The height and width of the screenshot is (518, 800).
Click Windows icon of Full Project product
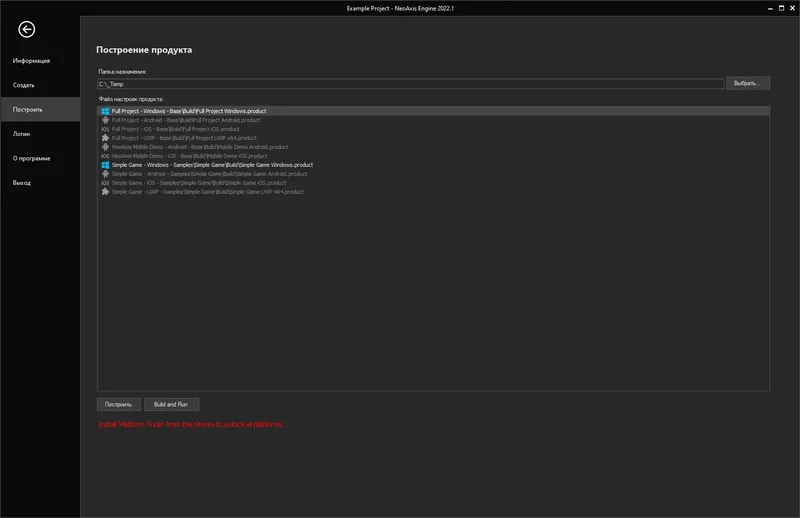105,111
